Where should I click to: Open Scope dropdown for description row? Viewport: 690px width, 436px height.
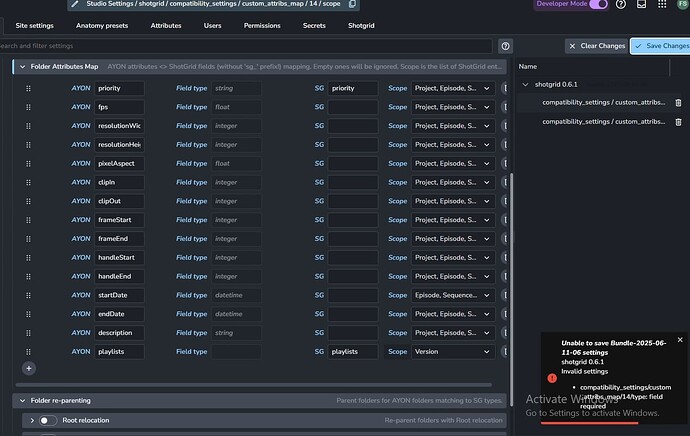(453, 333)
